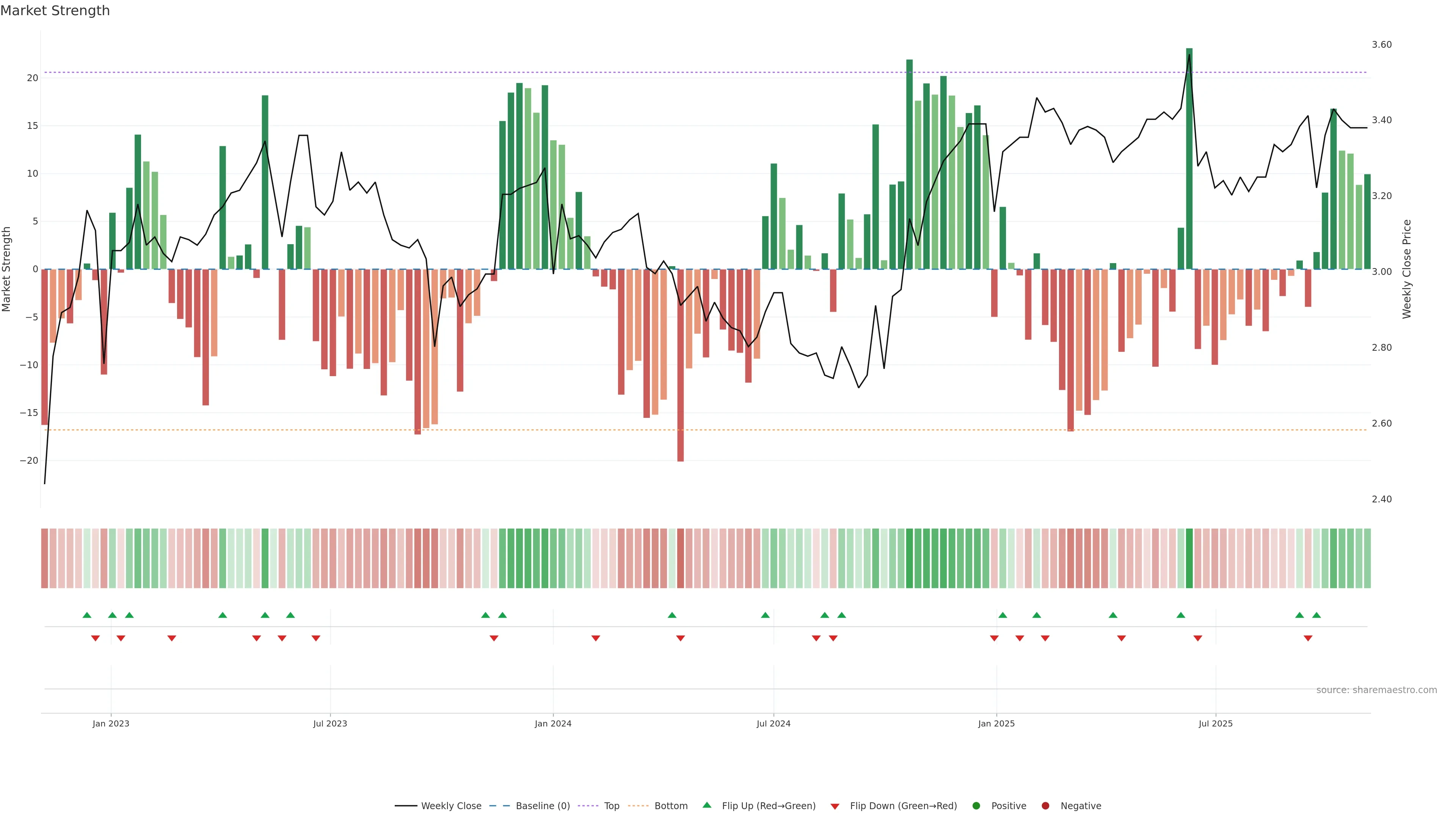This screenshot has width=1456, height=819.
Task: Click the dark red Negative circle legend icon
Action: point(1045,806)
